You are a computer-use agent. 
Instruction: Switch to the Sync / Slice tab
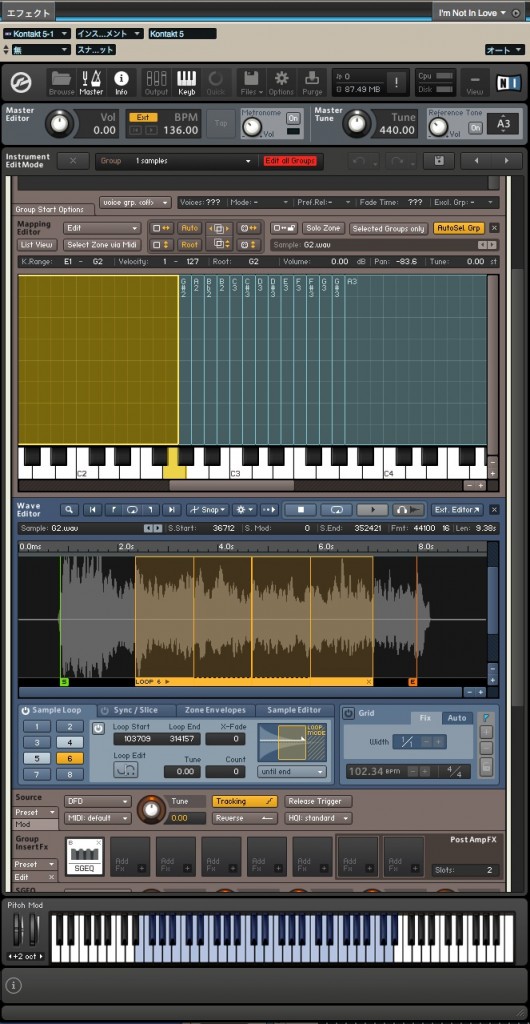point(136,710)
